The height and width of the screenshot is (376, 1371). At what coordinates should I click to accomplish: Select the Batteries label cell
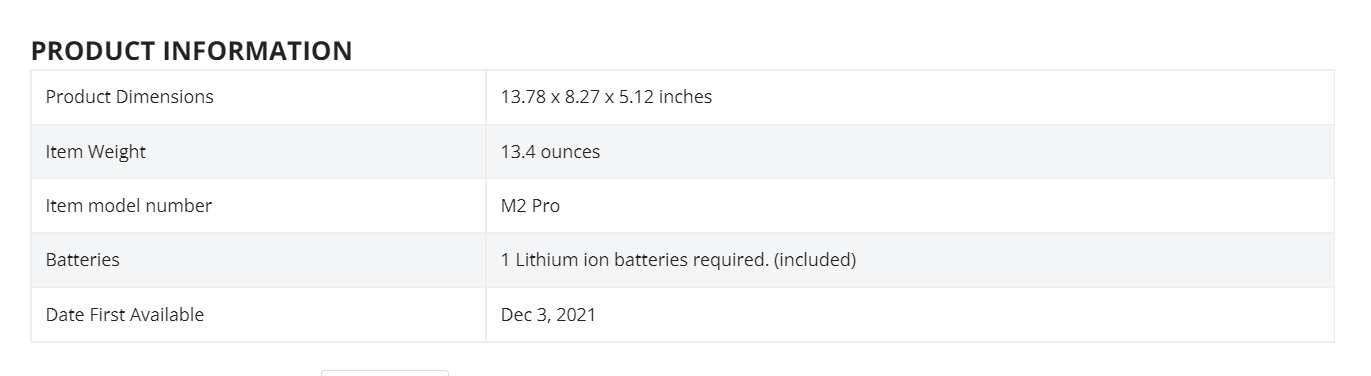258,260
